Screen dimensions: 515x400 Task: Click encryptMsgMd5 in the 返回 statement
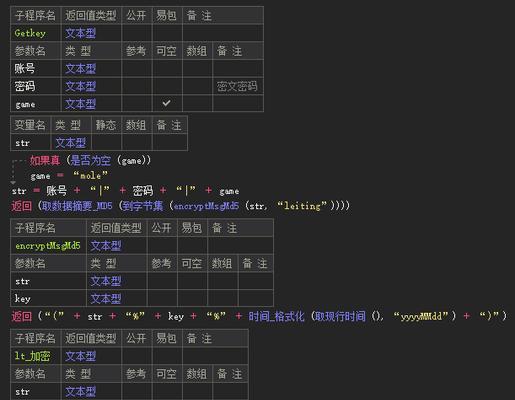point(206,206)
